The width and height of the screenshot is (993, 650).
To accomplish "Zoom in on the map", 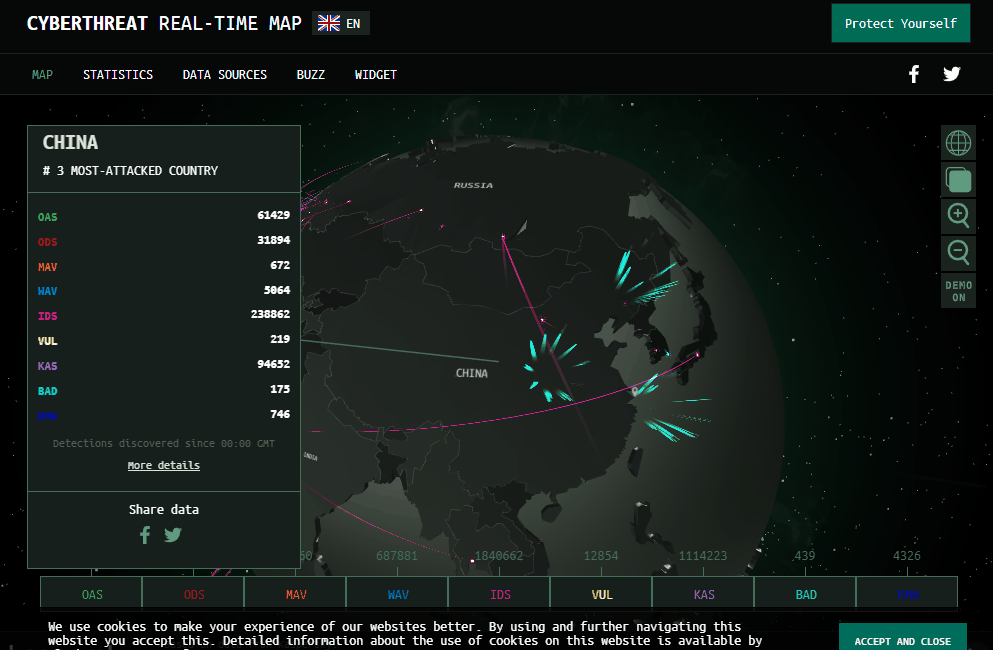I will pyautogui.click(x=958, y=215).
